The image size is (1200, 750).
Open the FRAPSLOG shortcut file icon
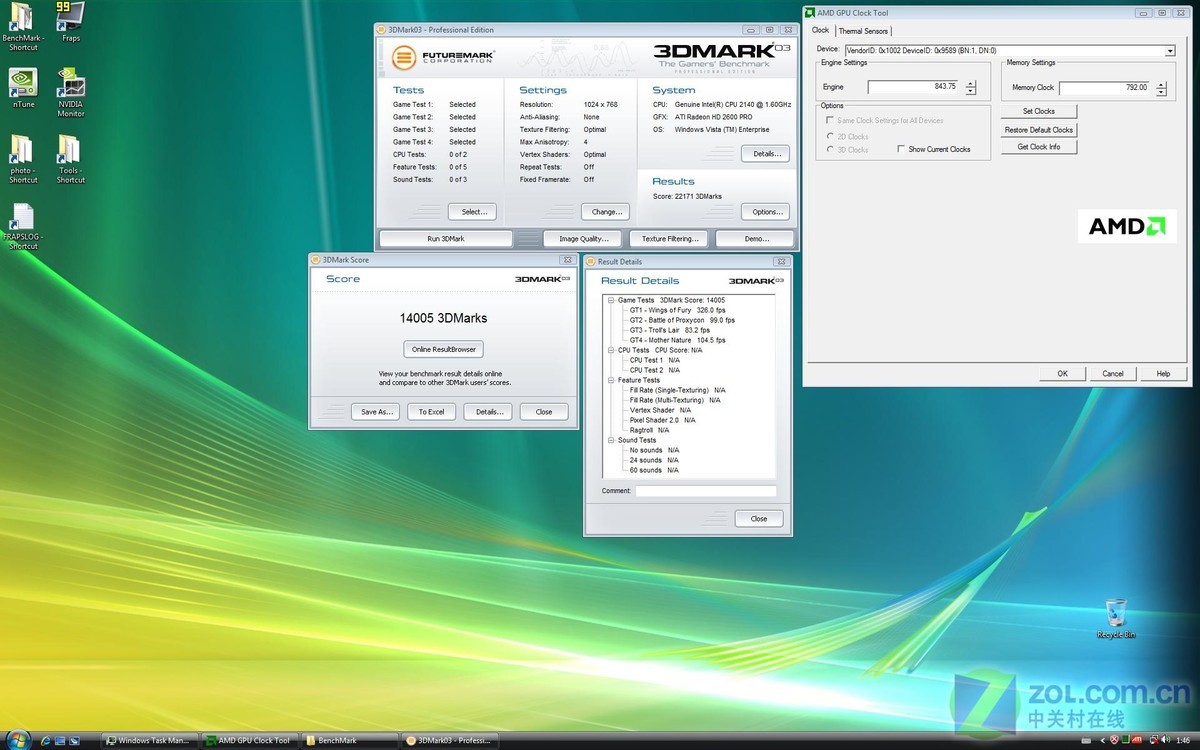(23, 217)
